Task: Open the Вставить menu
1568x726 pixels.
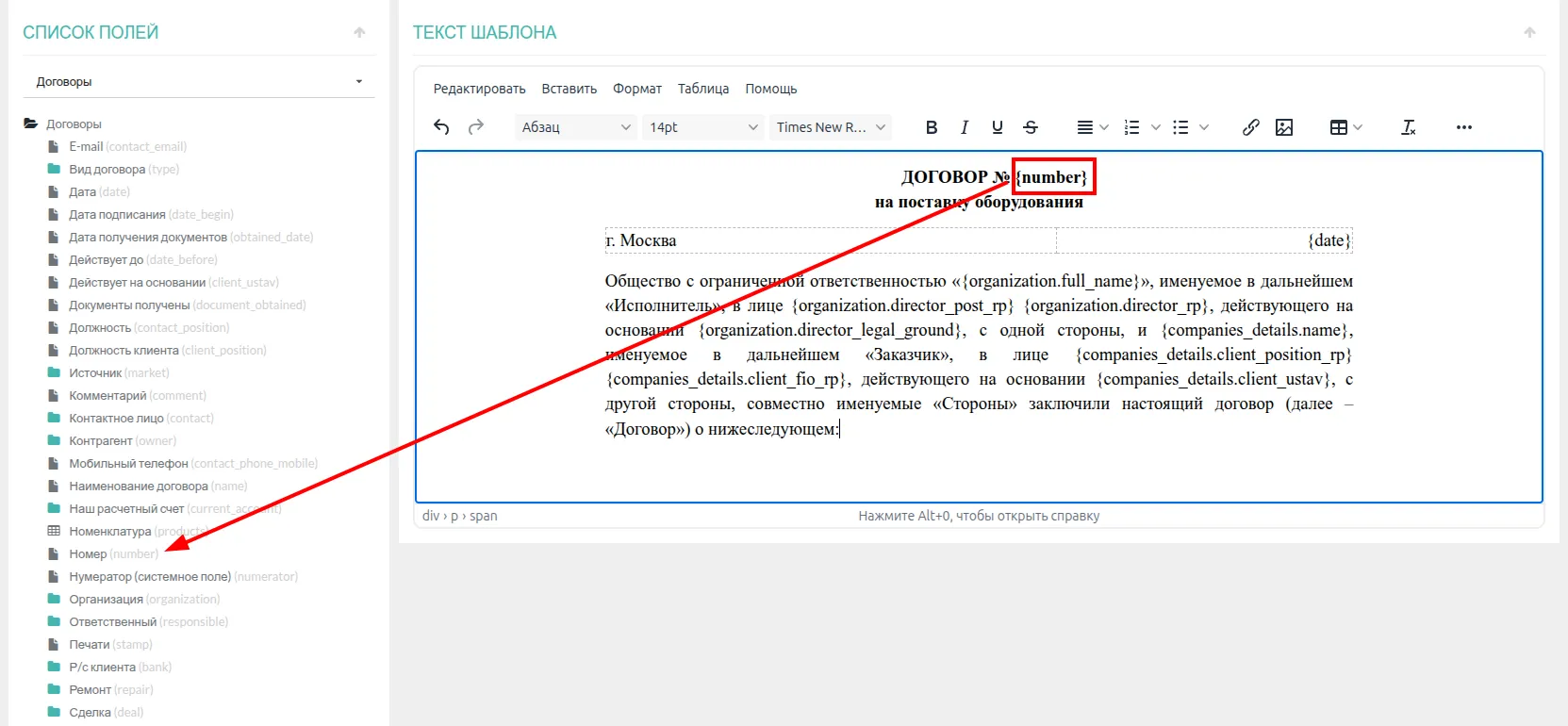Action: (569, 89)
